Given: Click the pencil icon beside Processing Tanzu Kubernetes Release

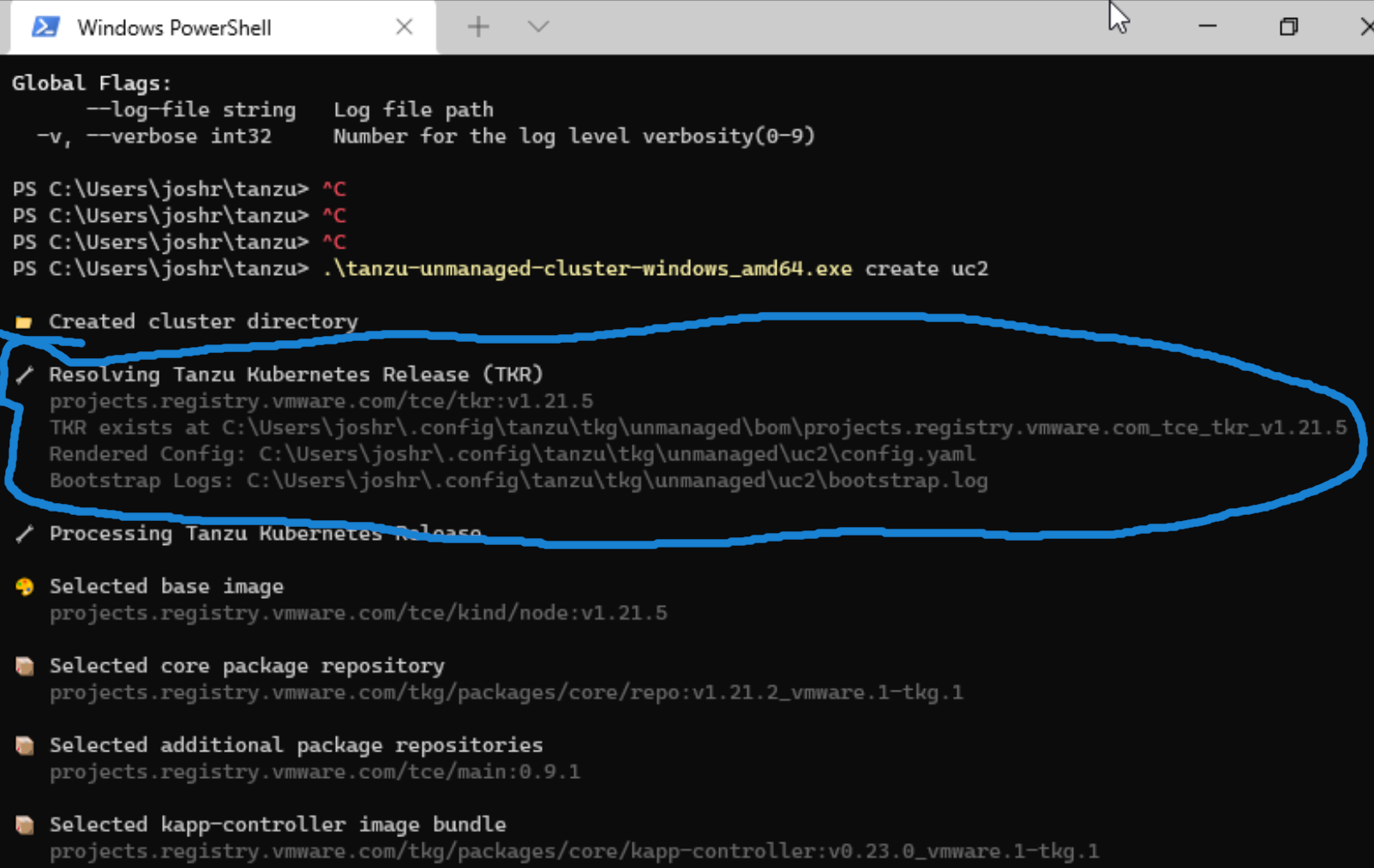Looking at the screenshot, I should (25, 533).
